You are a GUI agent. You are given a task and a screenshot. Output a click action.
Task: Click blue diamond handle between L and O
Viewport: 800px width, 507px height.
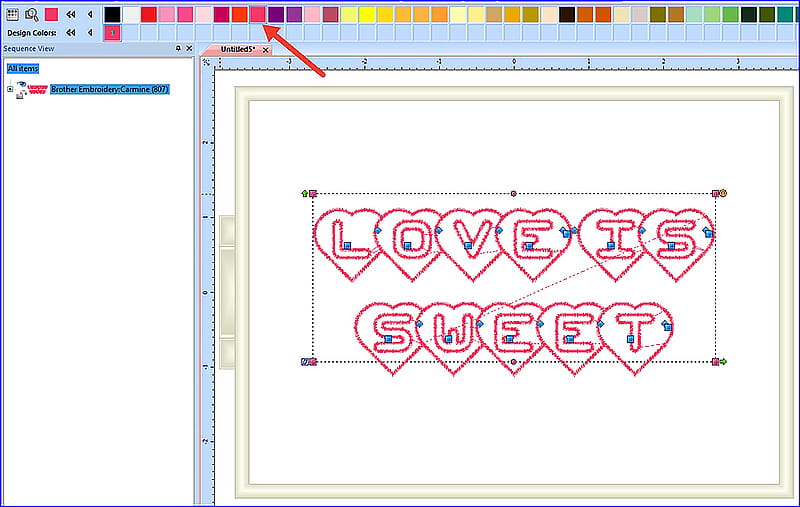378,231
